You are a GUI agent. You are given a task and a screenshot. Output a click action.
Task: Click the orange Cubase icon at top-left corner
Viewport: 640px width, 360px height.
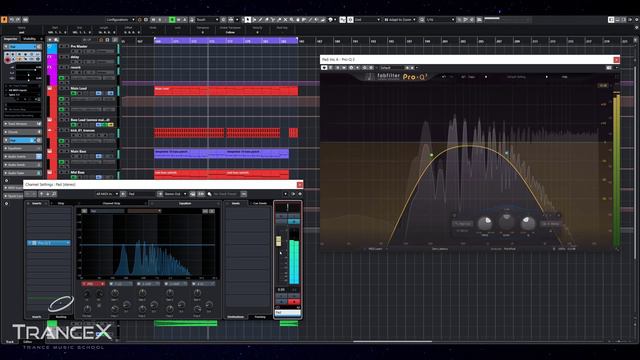[x=4, y=20]
